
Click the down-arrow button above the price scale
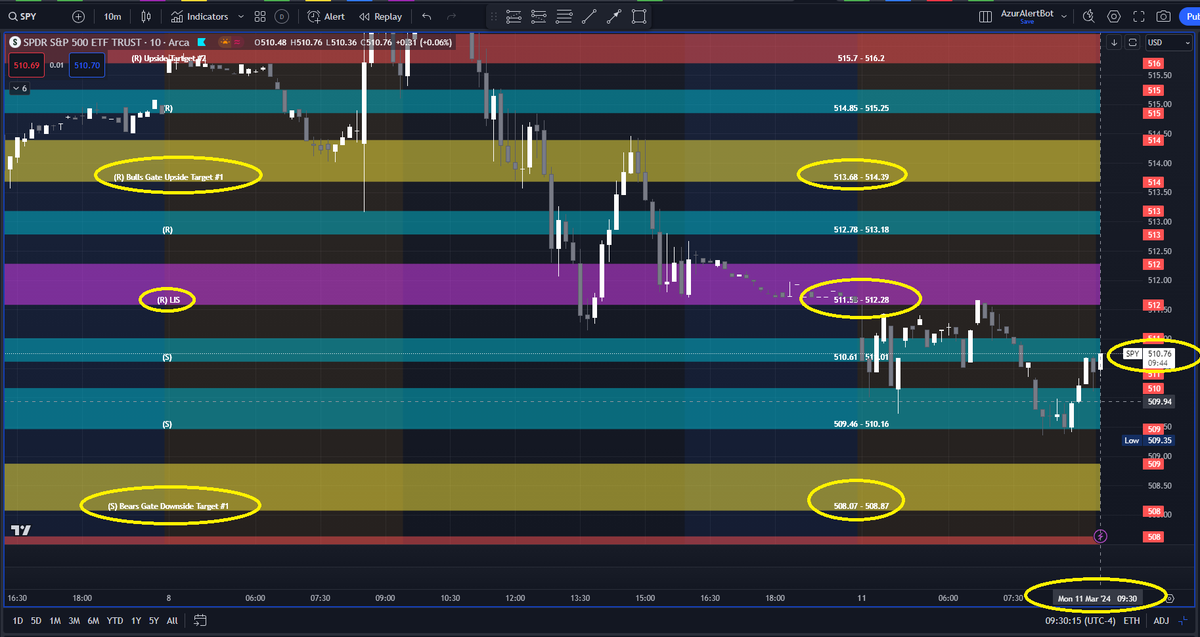pos(1114,42)
